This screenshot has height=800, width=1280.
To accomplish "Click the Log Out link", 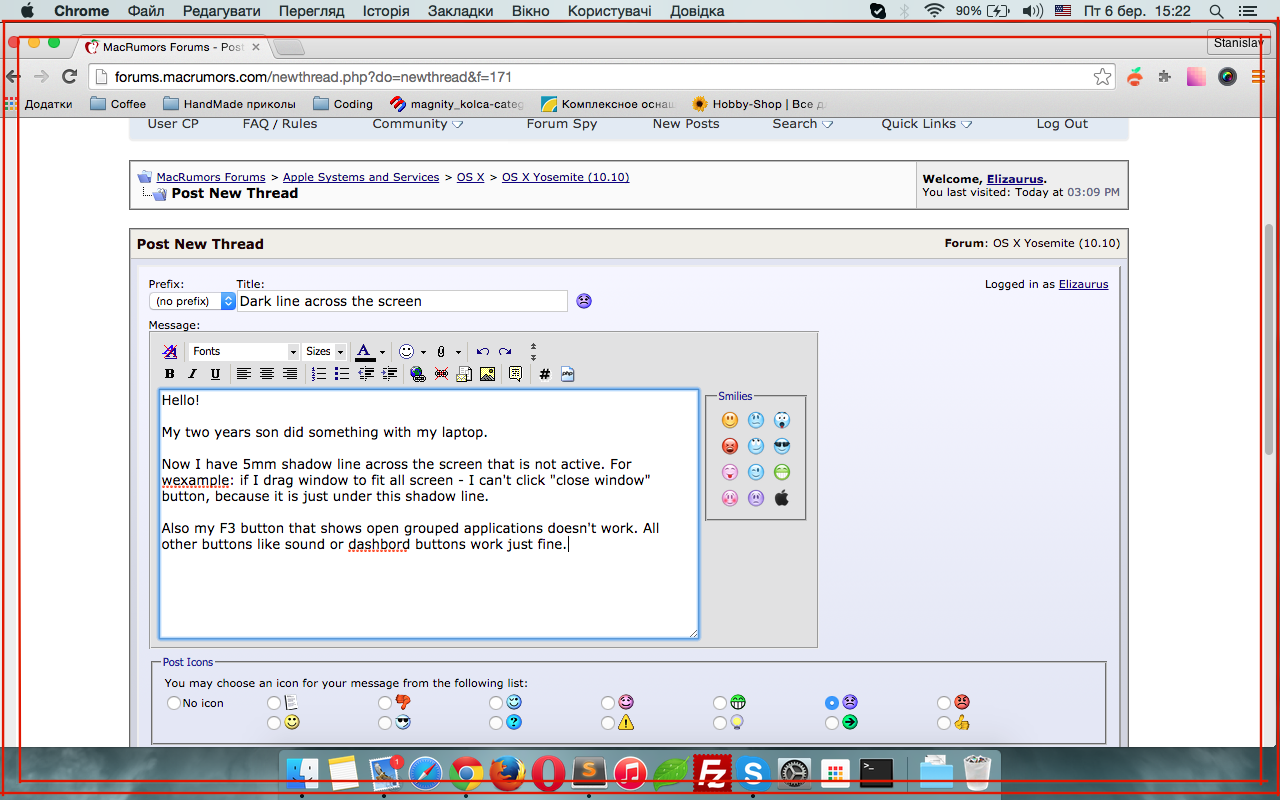I will pyautogui.click(x=1062, y=124).
